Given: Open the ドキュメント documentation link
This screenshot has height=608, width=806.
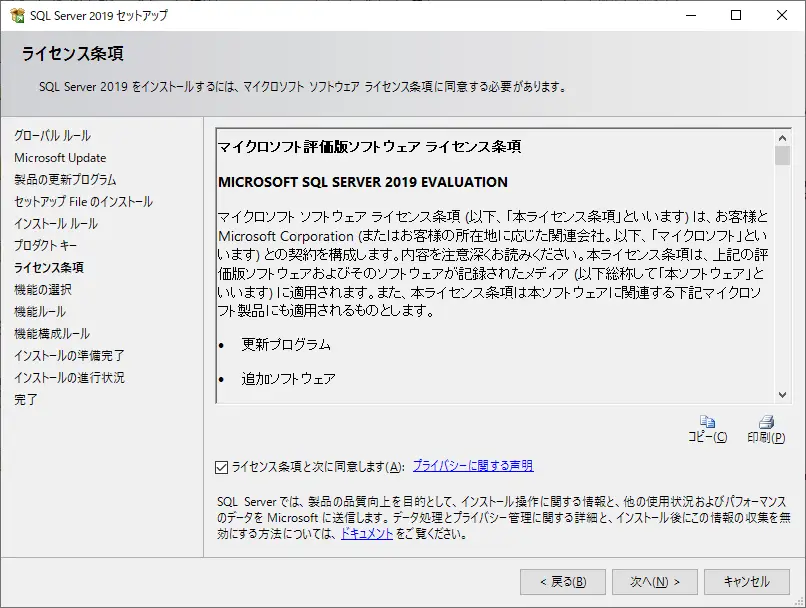Looking at the screenshot, I should tap(367, 533).
